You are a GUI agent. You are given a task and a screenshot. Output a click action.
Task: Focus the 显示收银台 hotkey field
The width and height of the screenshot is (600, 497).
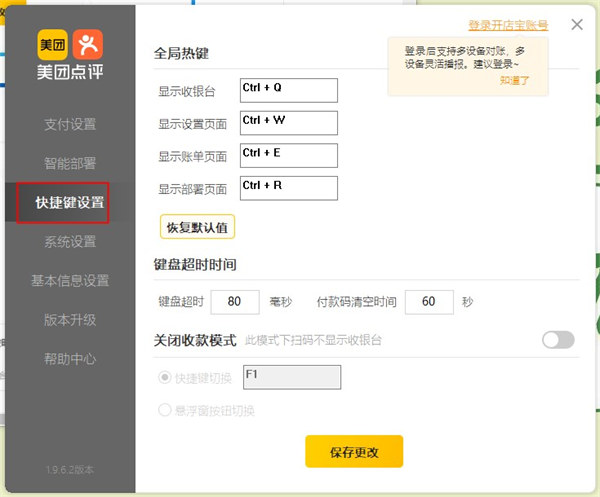(x=289, y=90)
